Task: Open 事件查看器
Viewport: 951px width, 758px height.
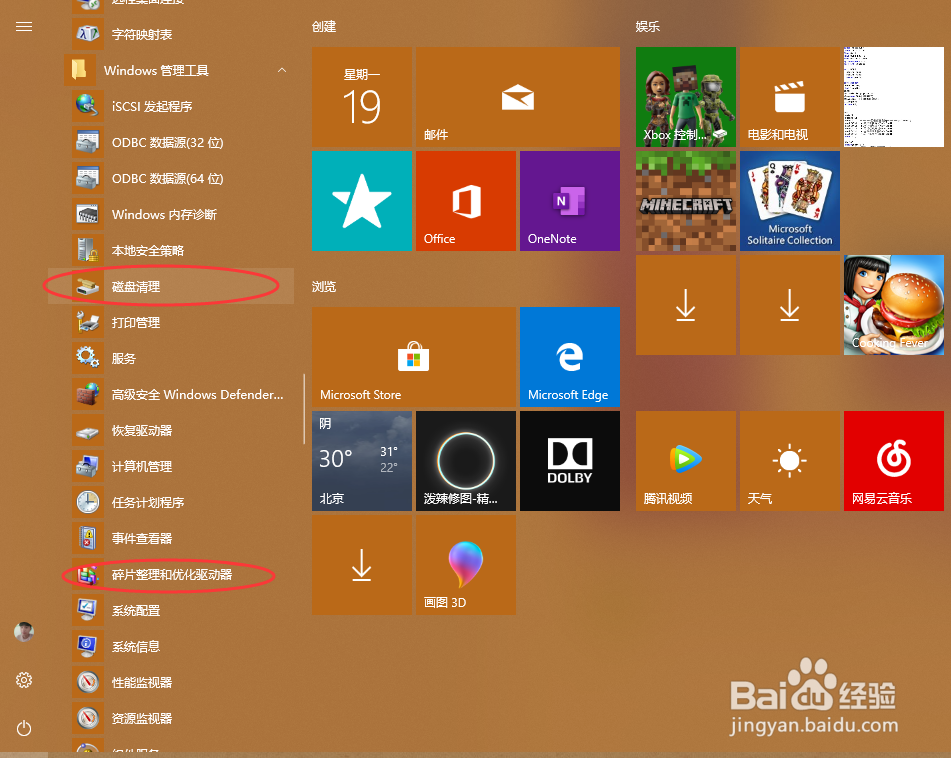Action: (x=172, y=538)
